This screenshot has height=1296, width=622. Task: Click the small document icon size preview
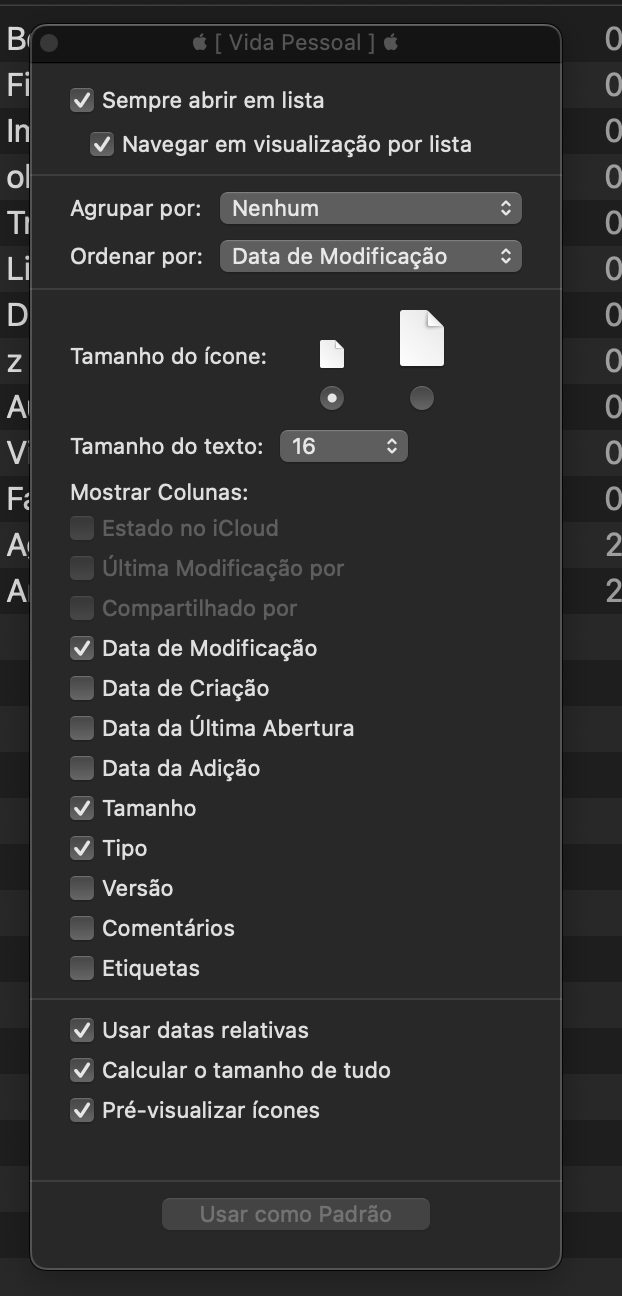coord(332,354)
